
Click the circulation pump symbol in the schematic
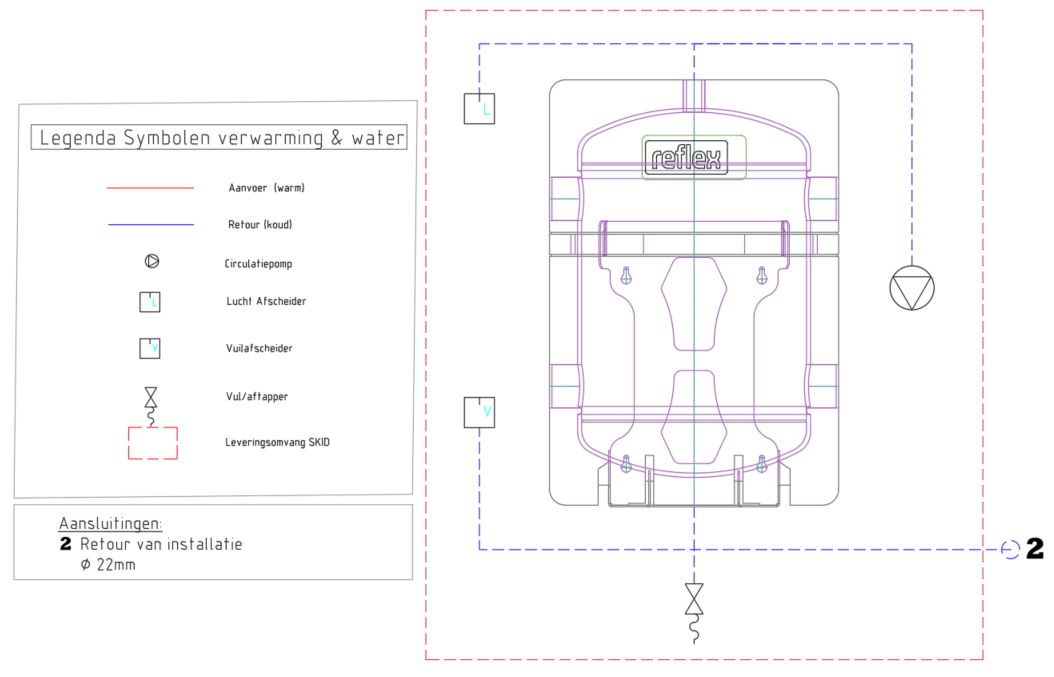click(x=911, y=288)
